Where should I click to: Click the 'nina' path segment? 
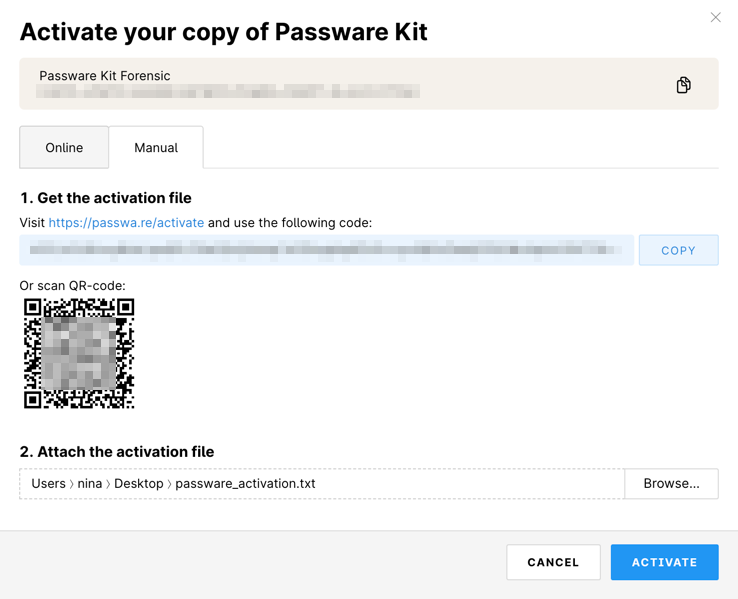(90, 484)
